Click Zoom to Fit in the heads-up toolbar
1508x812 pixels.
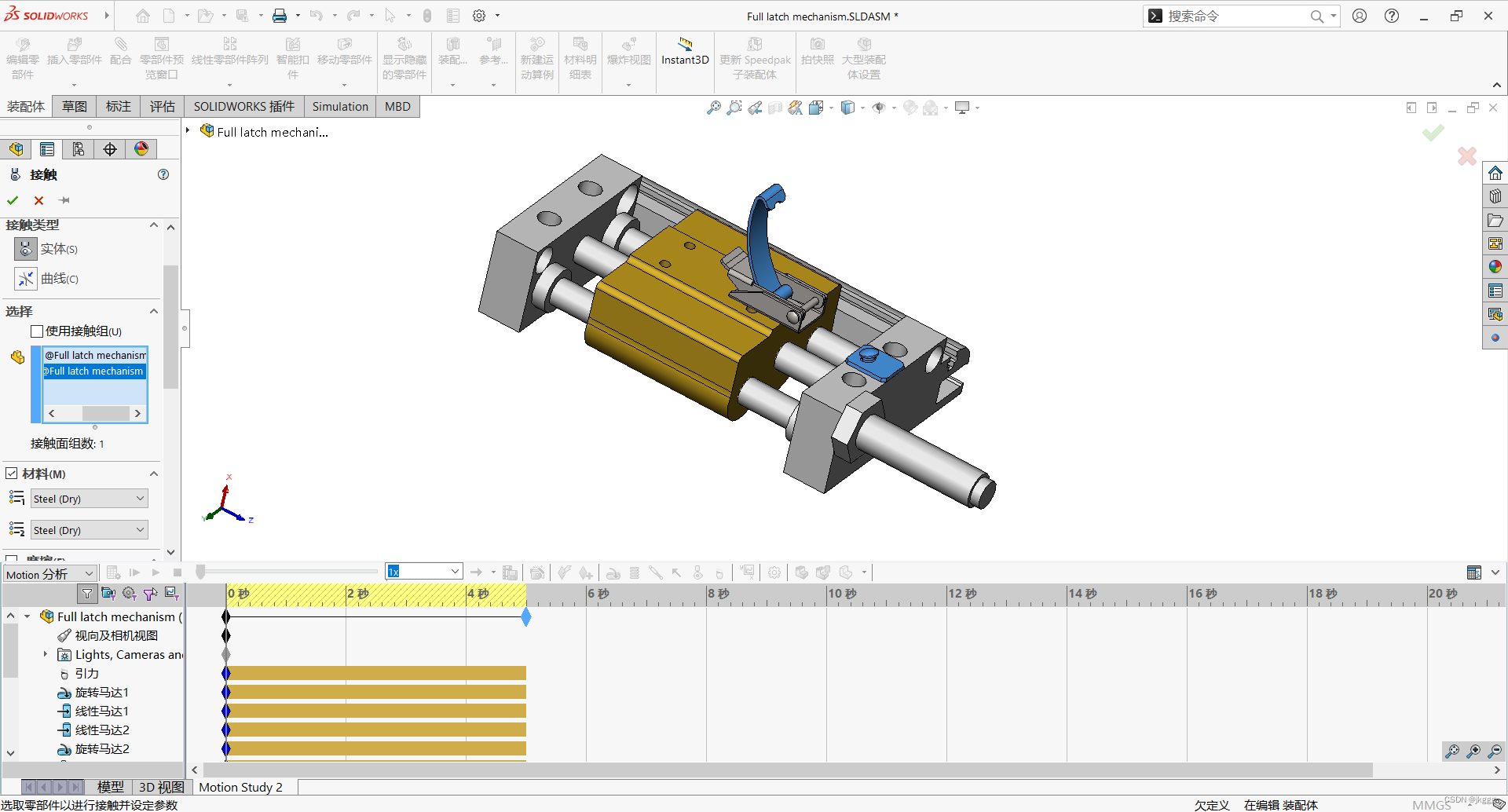tap(713, 108)
